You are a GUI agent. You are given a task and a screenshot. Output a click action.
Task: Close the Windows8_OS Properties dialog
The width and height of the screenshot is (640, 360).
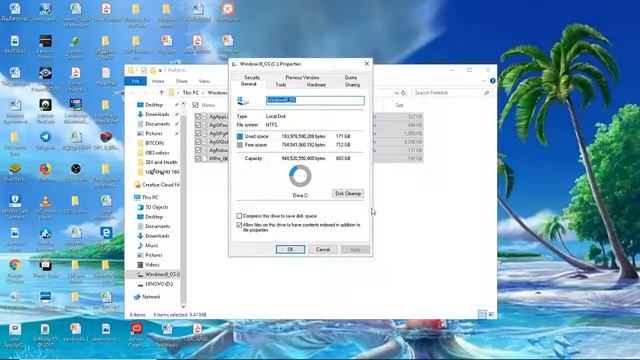click(x=367, y=64)
